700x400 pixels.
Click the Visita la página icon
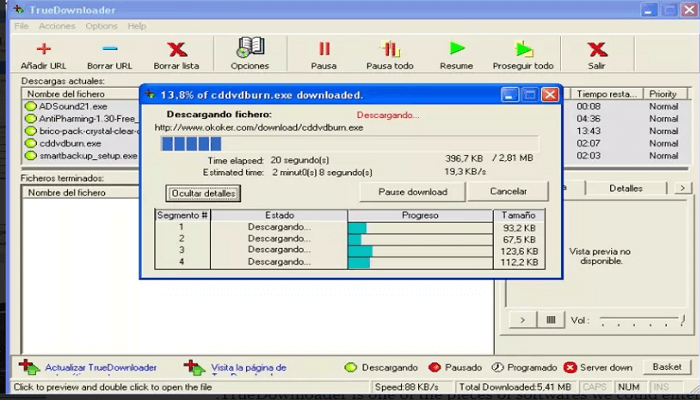(x=195, y=367)
